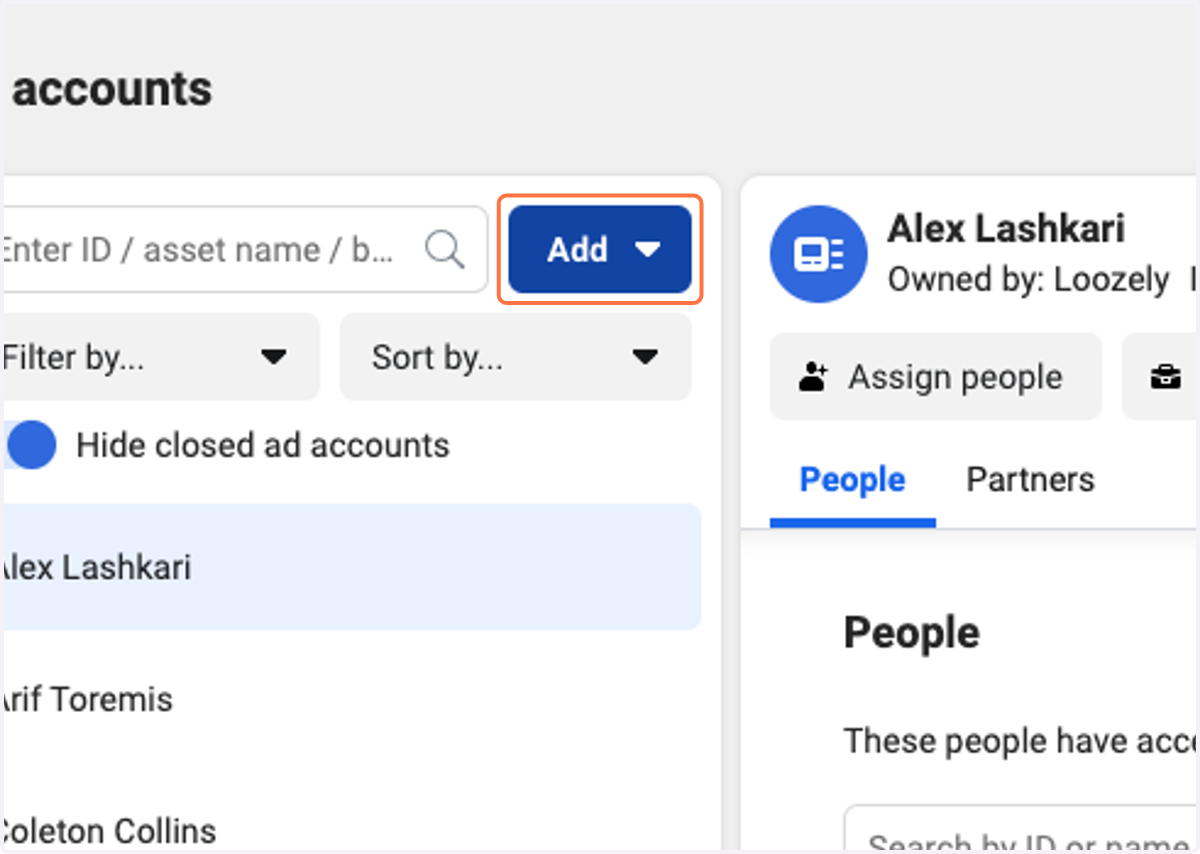Click the Owned by: Loozely text
The width and height of the screenshot is (1200, 854).
[x=1028, y=280]
